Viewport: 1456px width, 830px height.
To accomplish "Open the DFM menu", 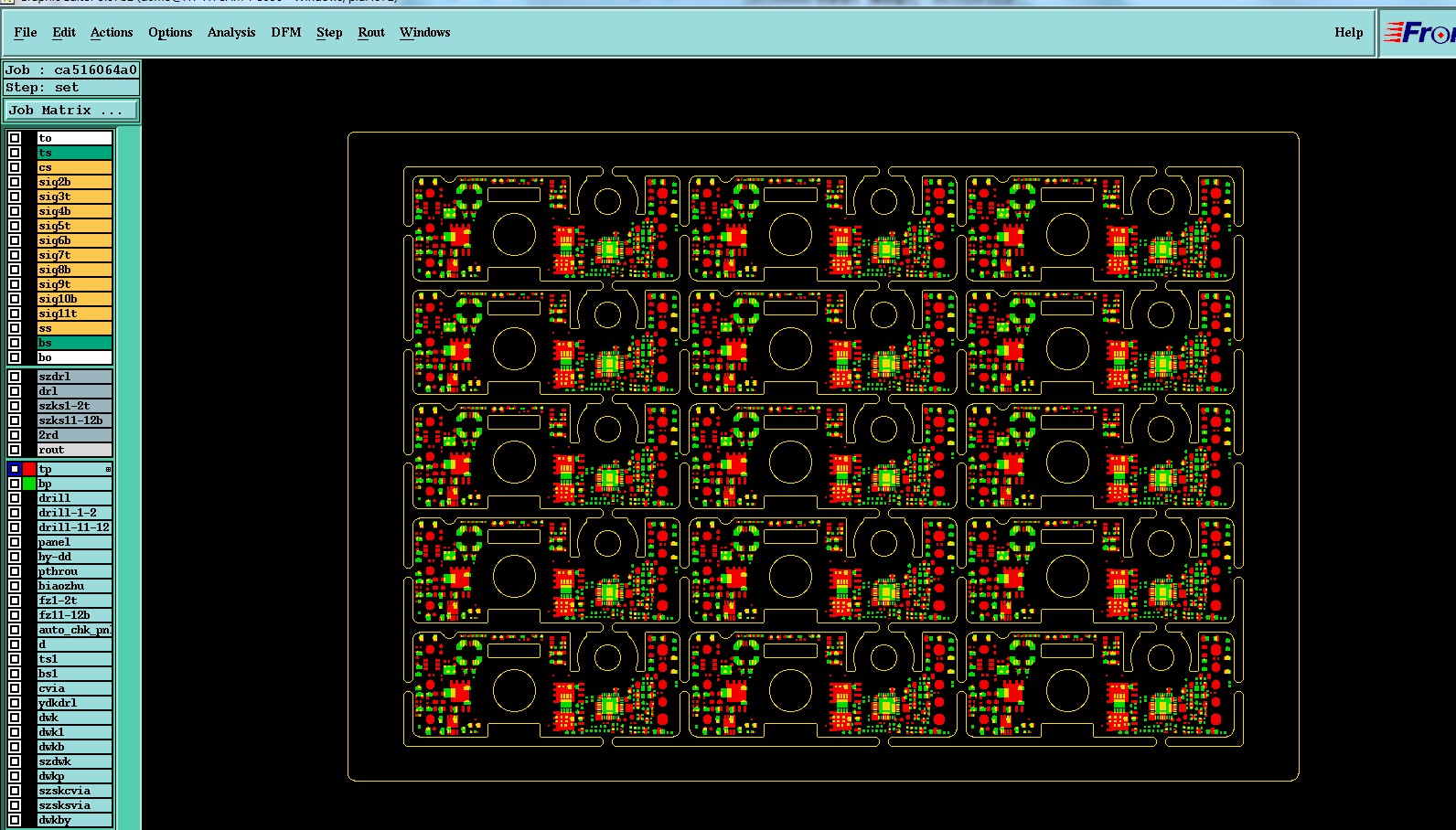I will click(286, 32).
